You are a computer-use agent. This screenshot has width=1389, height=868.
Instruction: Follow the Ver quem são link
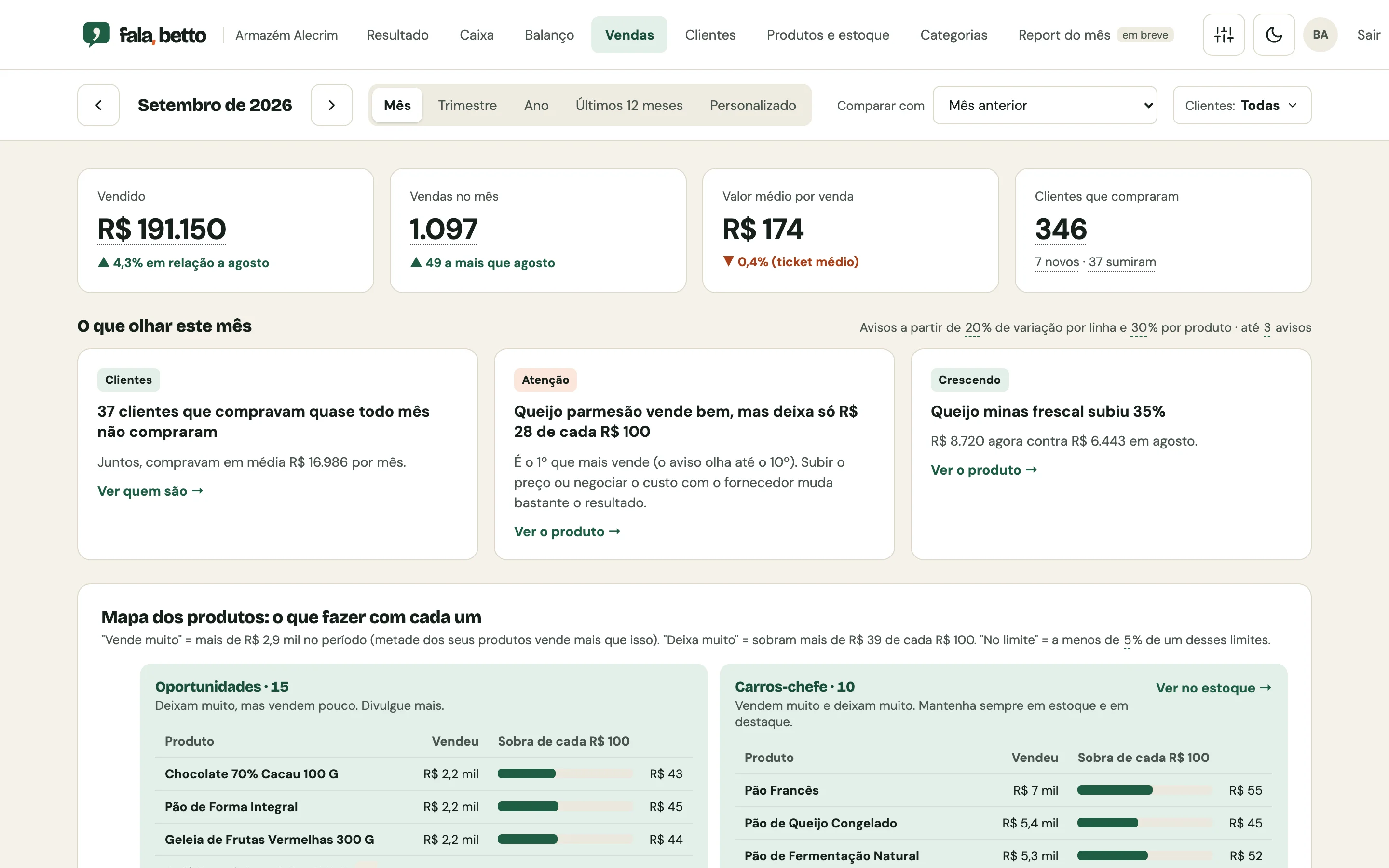(150, 491)
